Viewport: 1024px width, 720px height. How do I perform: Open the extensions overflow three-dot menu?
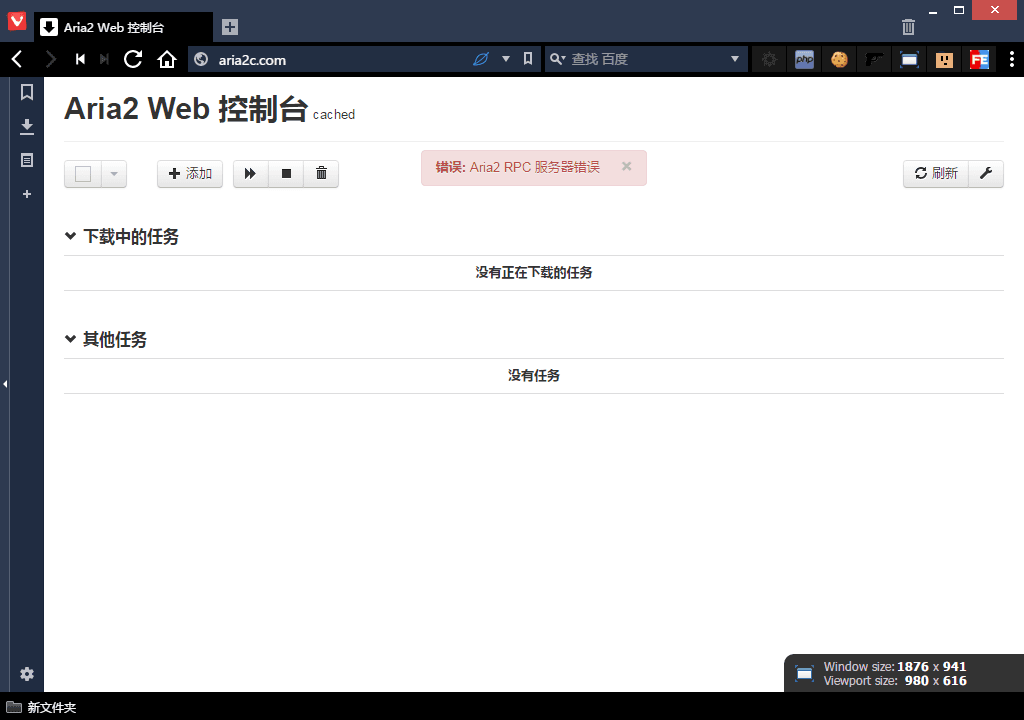1012,59
